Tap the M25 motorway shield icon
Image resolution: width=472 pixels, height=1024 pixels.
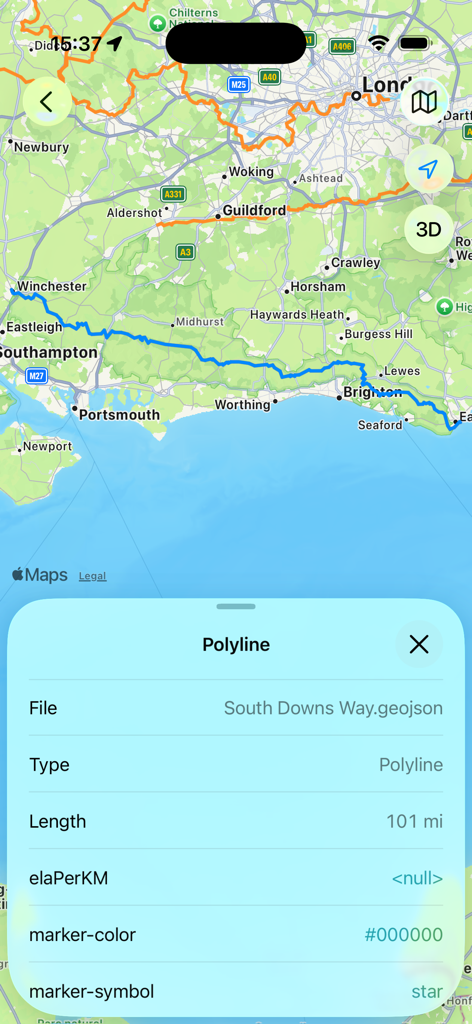(237, 84)
